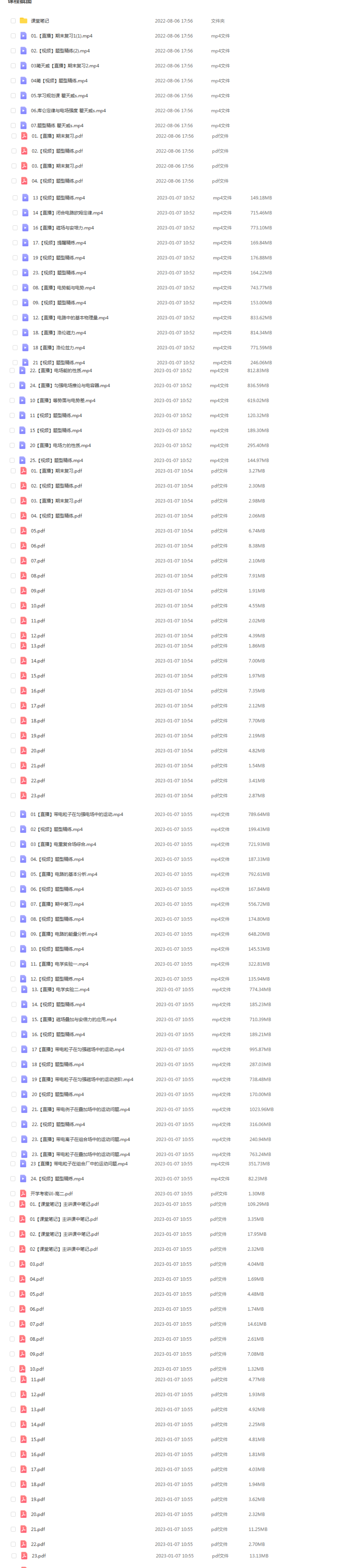Screen dimensions: 363x1568
Task: Tick checkbox for 06.库仑定律与电场强度 file
Action: pos(13,111)
